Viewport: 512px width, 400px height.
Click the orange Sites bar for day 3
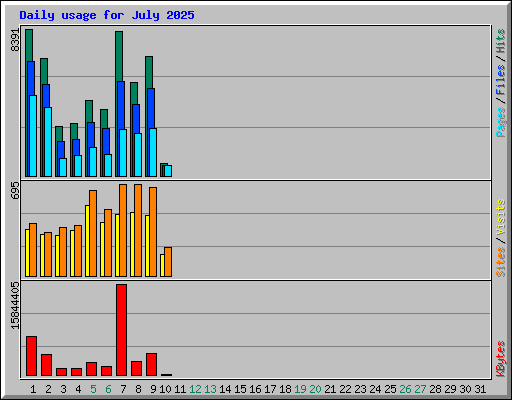[x=63, y=252]
